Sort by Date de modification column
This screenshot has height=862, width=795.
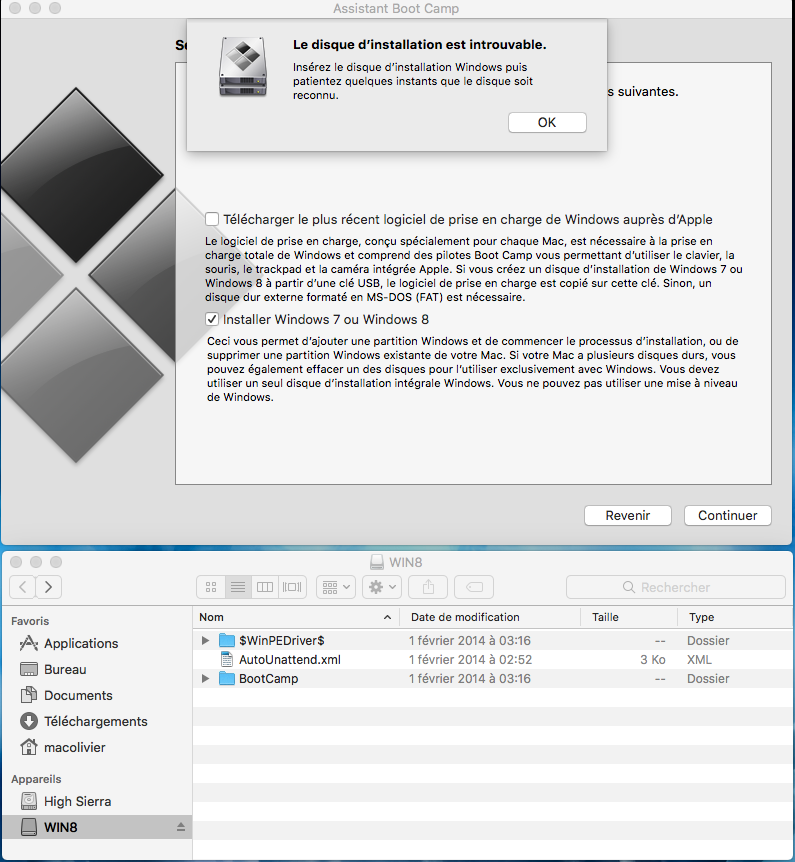(490, 617)
